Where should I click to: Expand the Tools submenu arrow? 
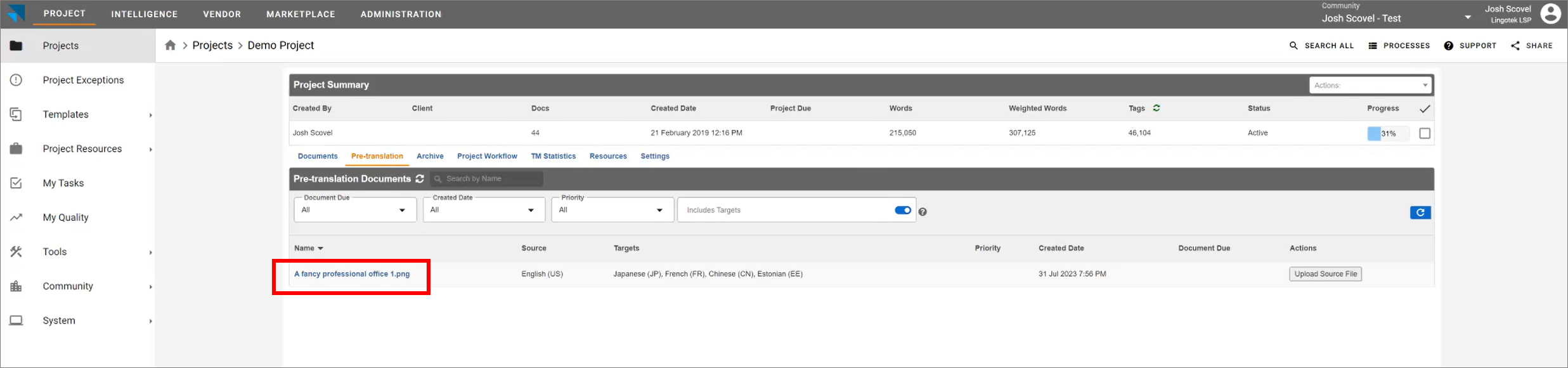coord(150,253)
